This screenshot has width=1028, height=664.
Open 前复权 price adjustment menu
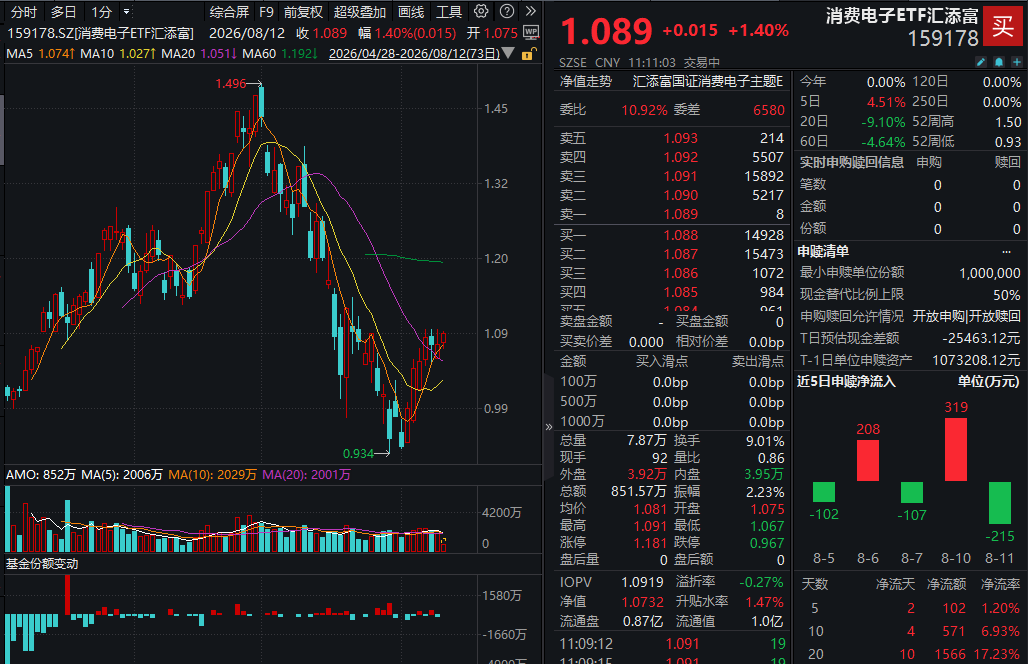click(x=304, y=12)
